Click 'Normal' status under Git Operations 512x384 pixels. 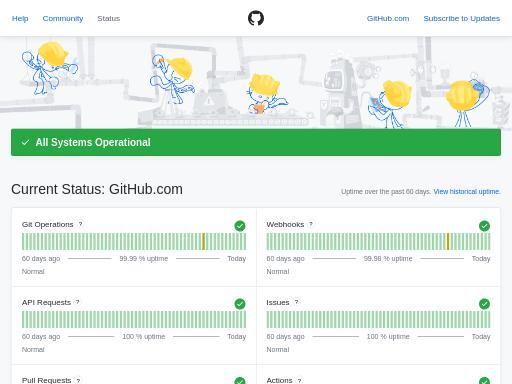(x=33, y=272)
